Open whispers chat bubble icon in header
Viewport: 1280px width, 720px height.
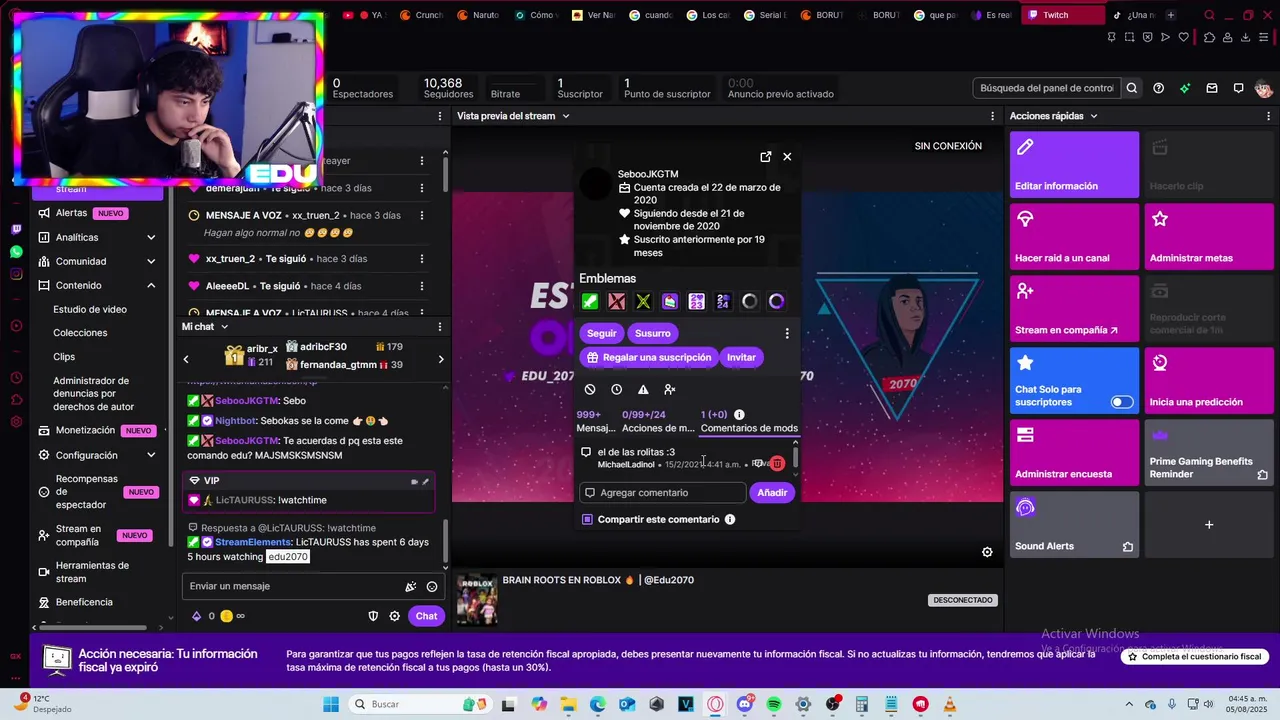[x=1239, y=88]
